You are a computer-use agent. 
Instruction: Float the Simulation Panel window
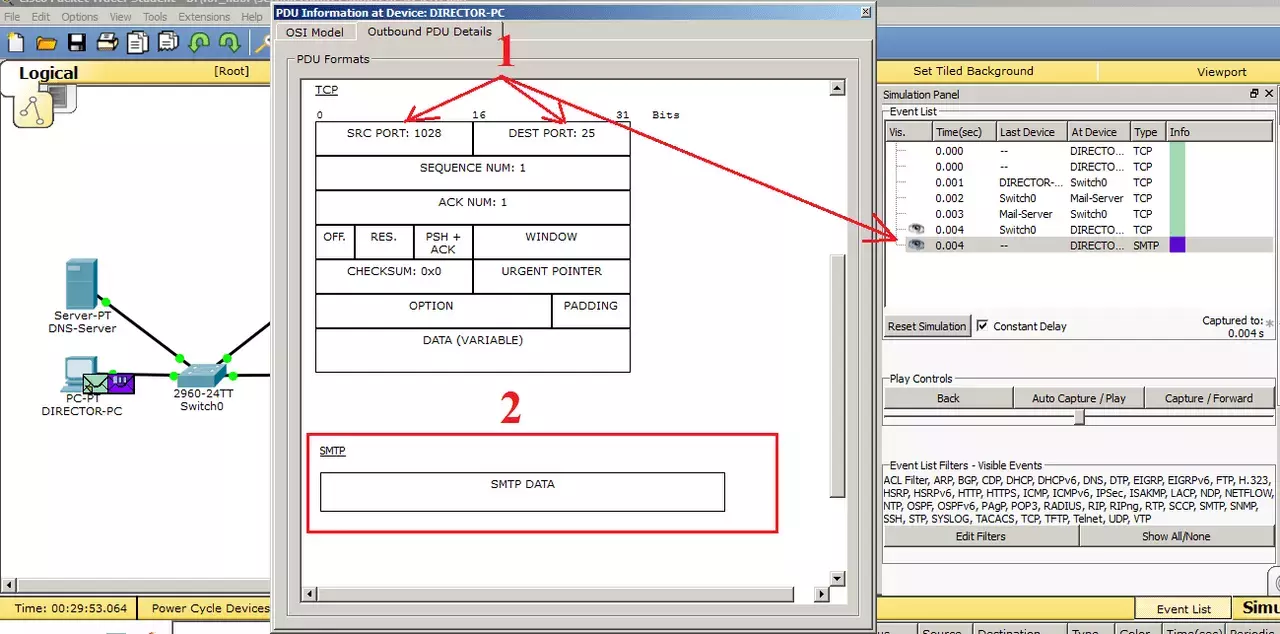[x=1254, y=94]
